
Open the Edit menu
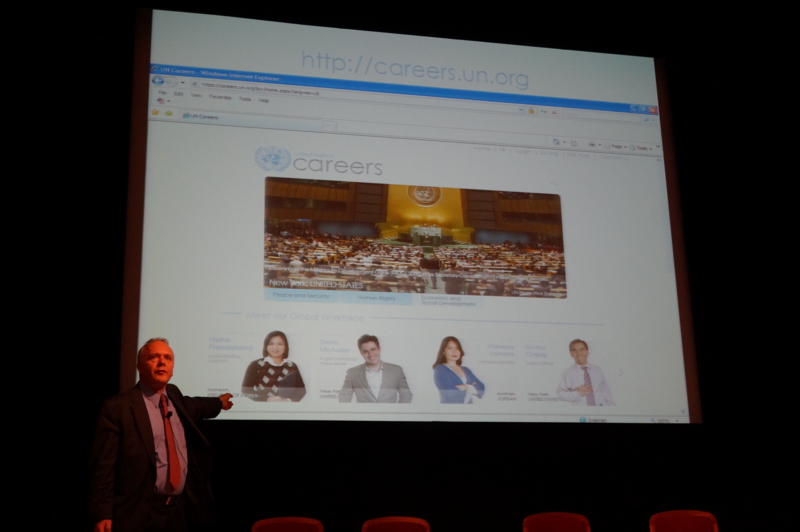tap(179, 94)
